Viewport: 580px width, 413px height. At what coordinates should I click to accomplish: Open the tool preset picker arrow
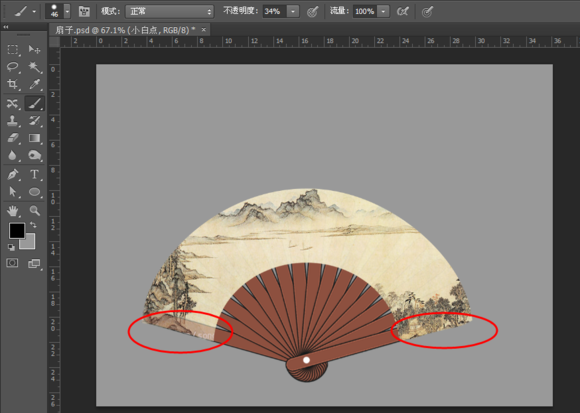[x=34, y=12]
